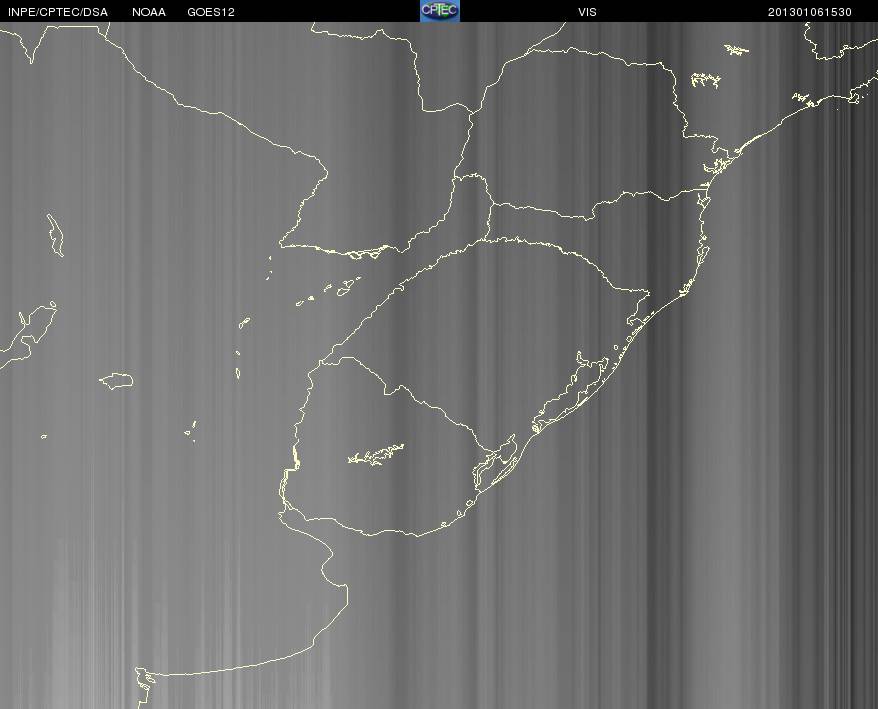Click the oval lake outline in the left area

point(117,380)
